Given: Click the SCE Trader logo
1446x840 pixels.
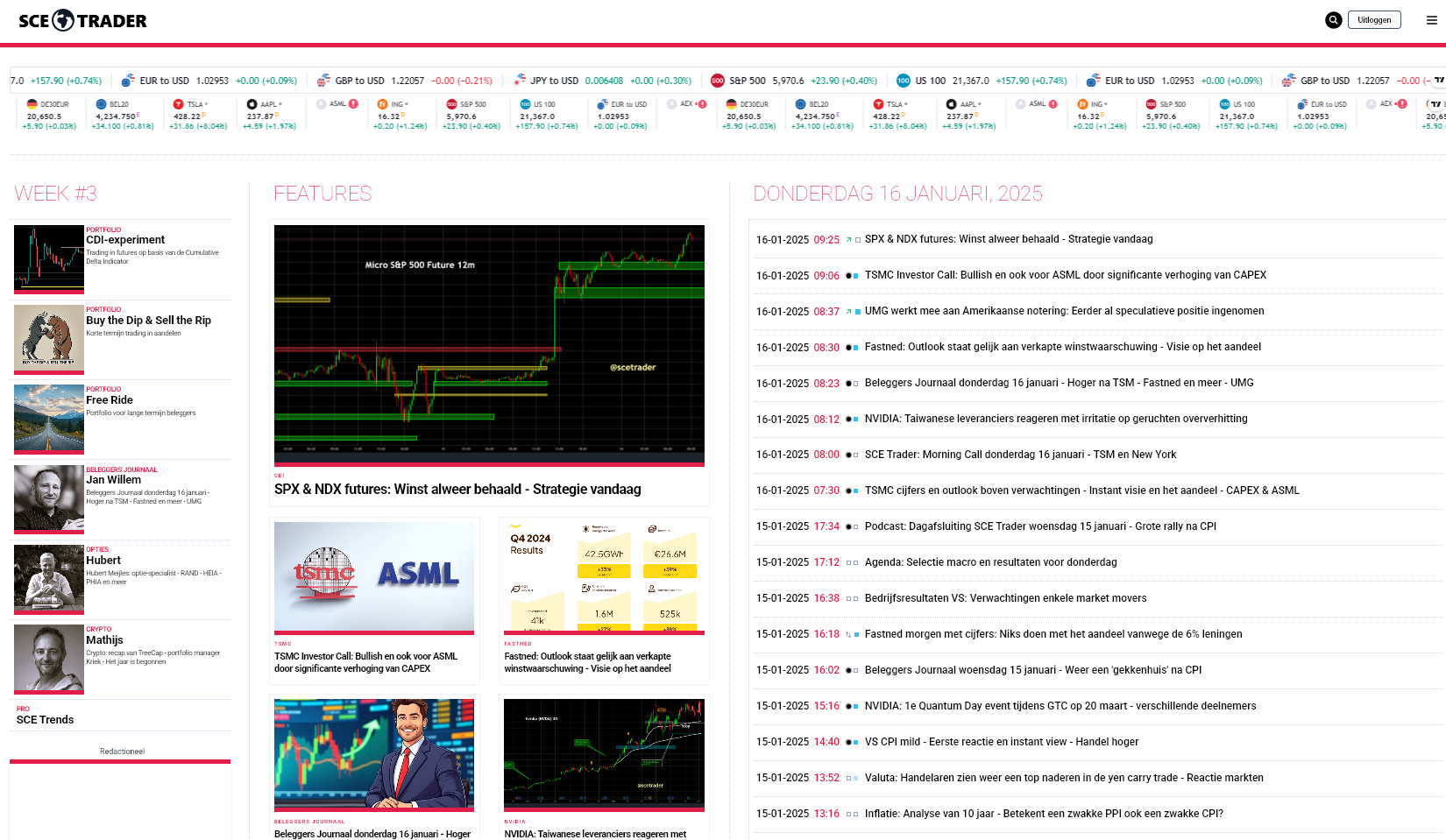Looking at the screenshot, I should pyautogui.click(x=82, y=20).
